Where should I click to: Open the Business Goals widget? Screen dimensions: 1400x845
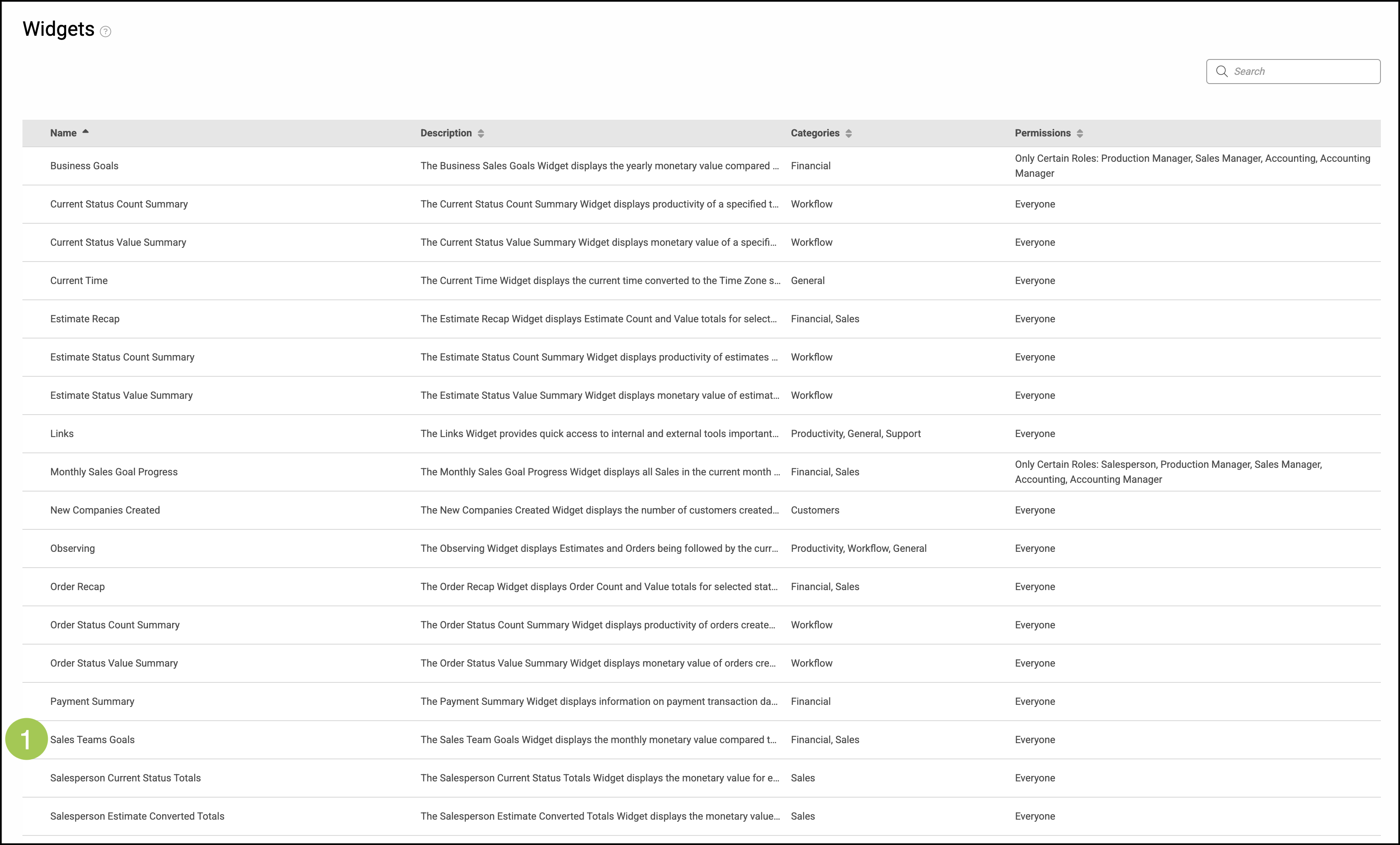84,166
